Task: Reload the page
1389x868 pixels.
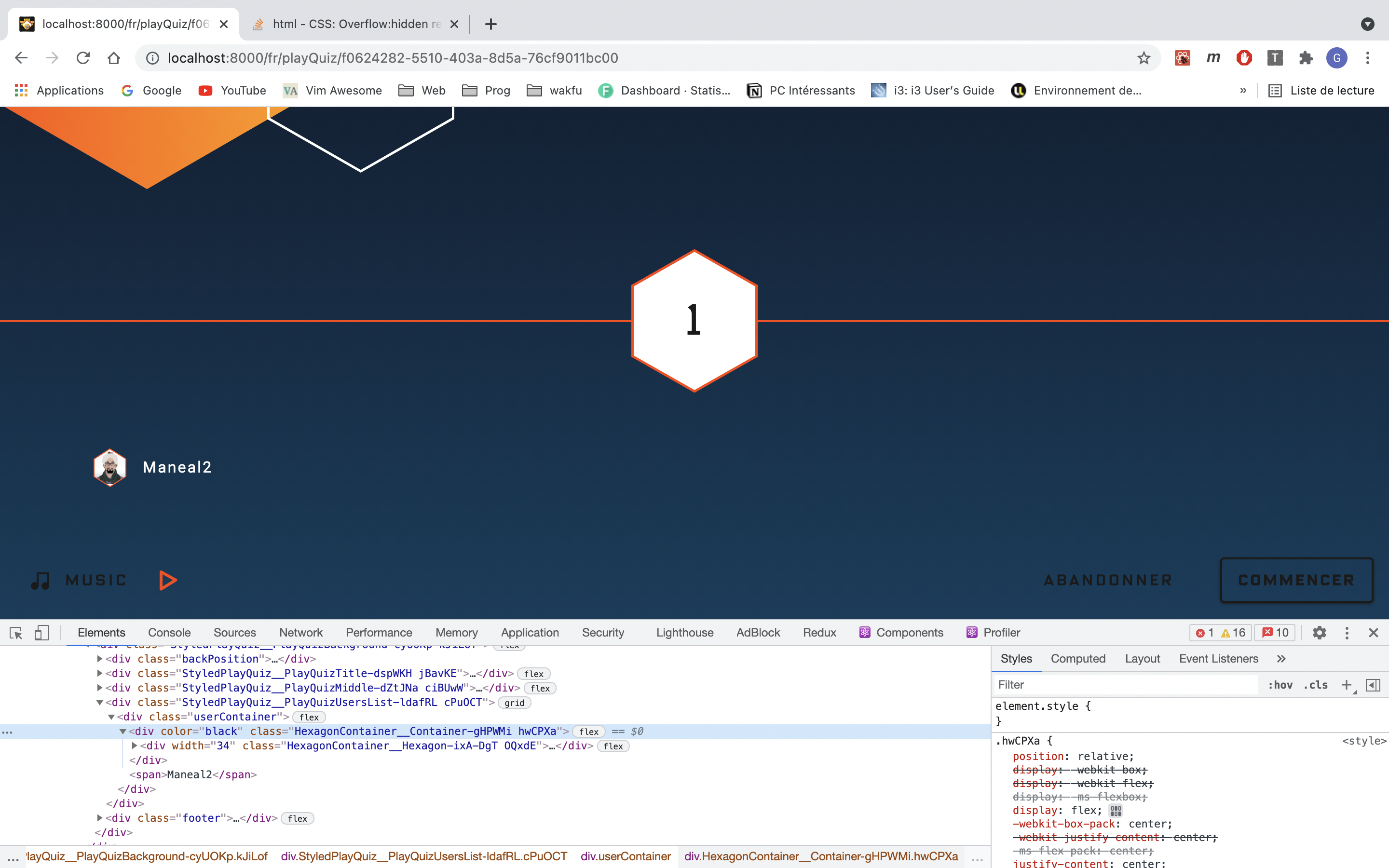Action: 83,58
